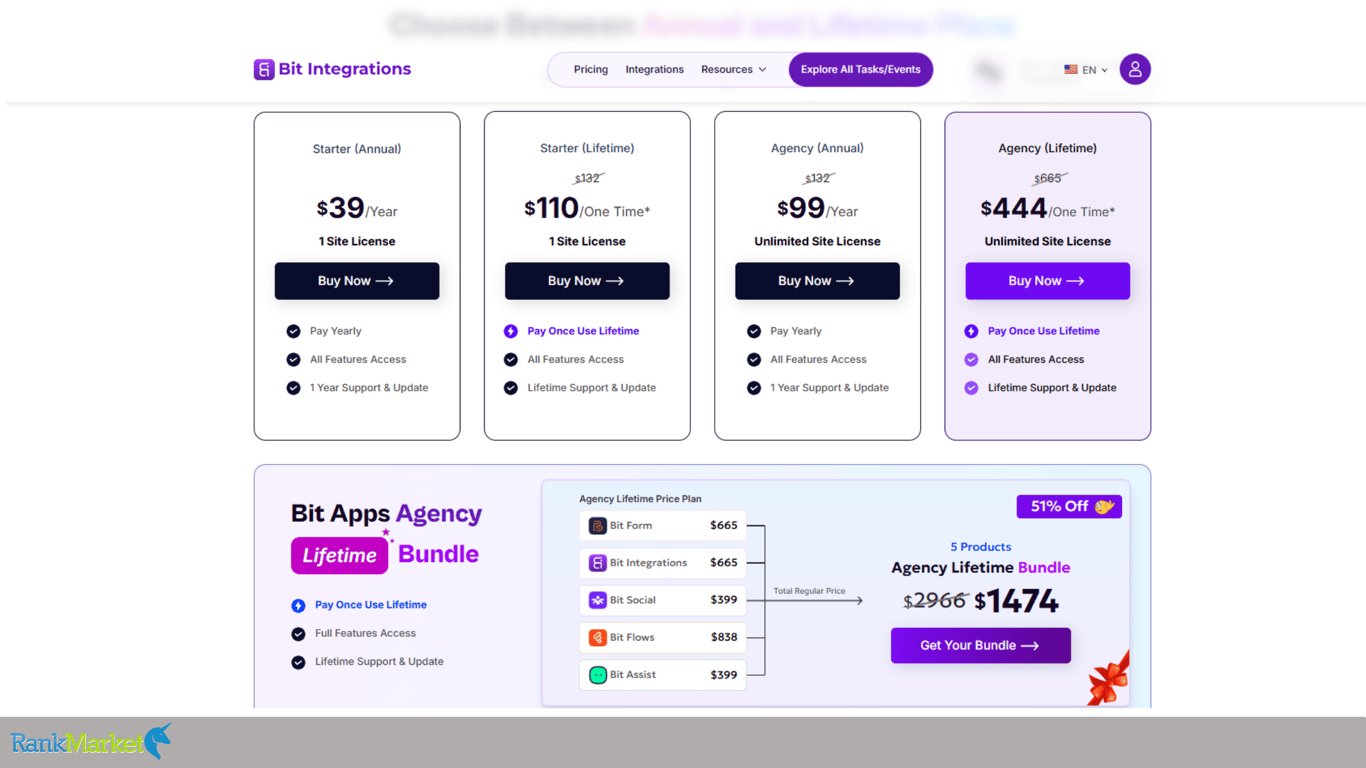Click the Agency (Lifetime) plan title
The width and height of the screenshot is (1366, 768).
pos(1047,148)
